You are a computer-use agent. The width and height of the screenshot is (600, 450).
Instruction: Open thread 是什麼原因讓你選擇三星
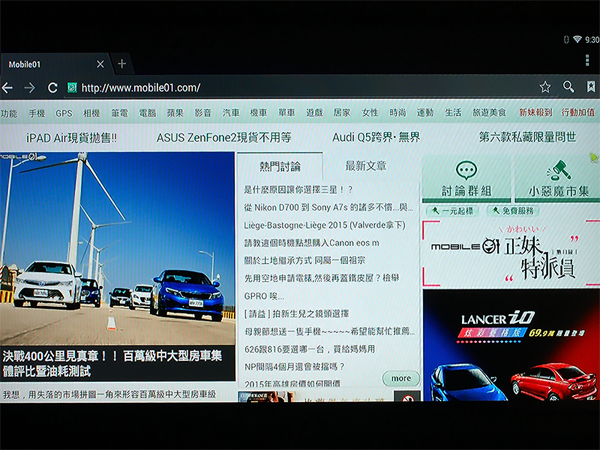(x=298, y=189)
